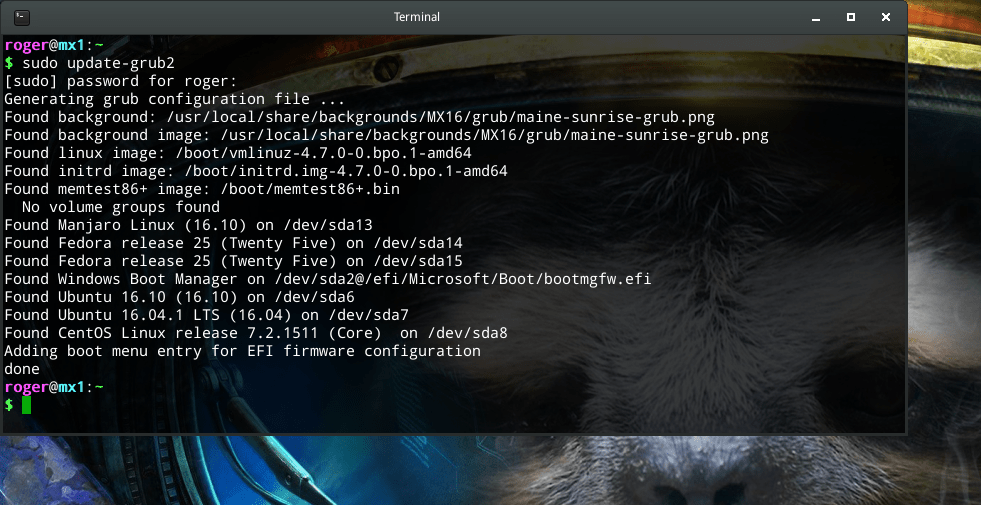Close the Terminal window
Image resolution: width=981 pixels, height=505 pixels.
click(x=886, y=18)
